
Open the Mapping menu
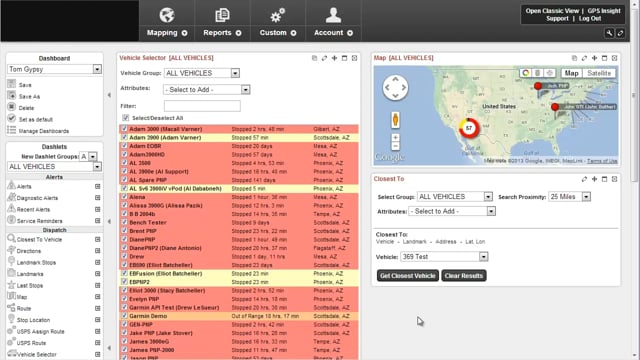point(167,21)
